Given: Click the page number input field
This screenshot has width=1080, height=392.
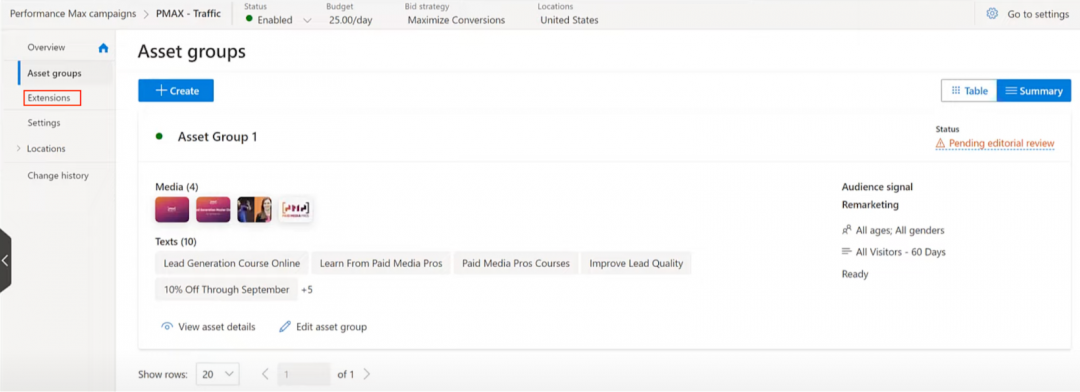Looking at the screenshot, I should tap(304, 374).
